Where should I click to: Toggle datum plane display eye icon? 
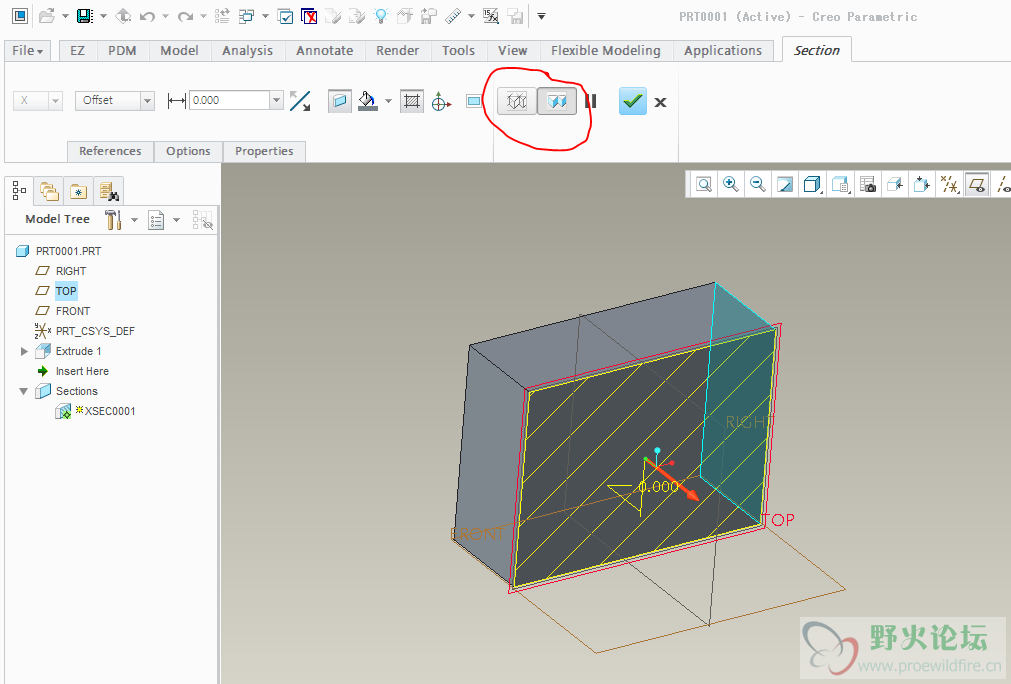pos(977,185)
